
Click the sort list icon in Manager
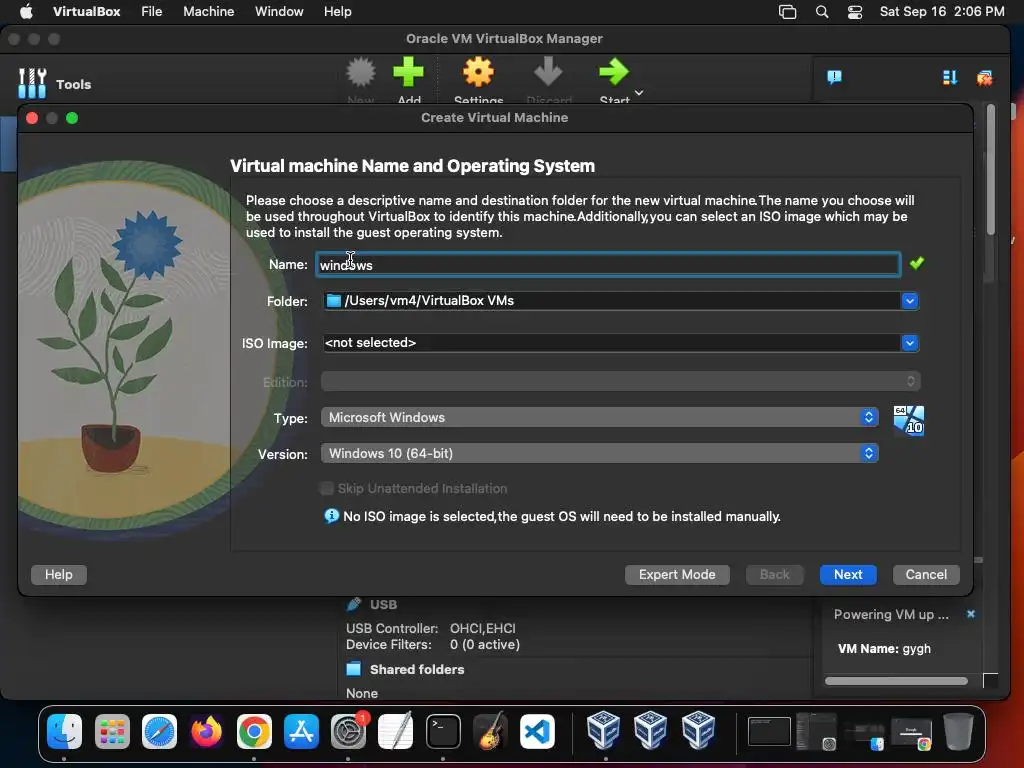pyautogui.click(x=950, y=78)
